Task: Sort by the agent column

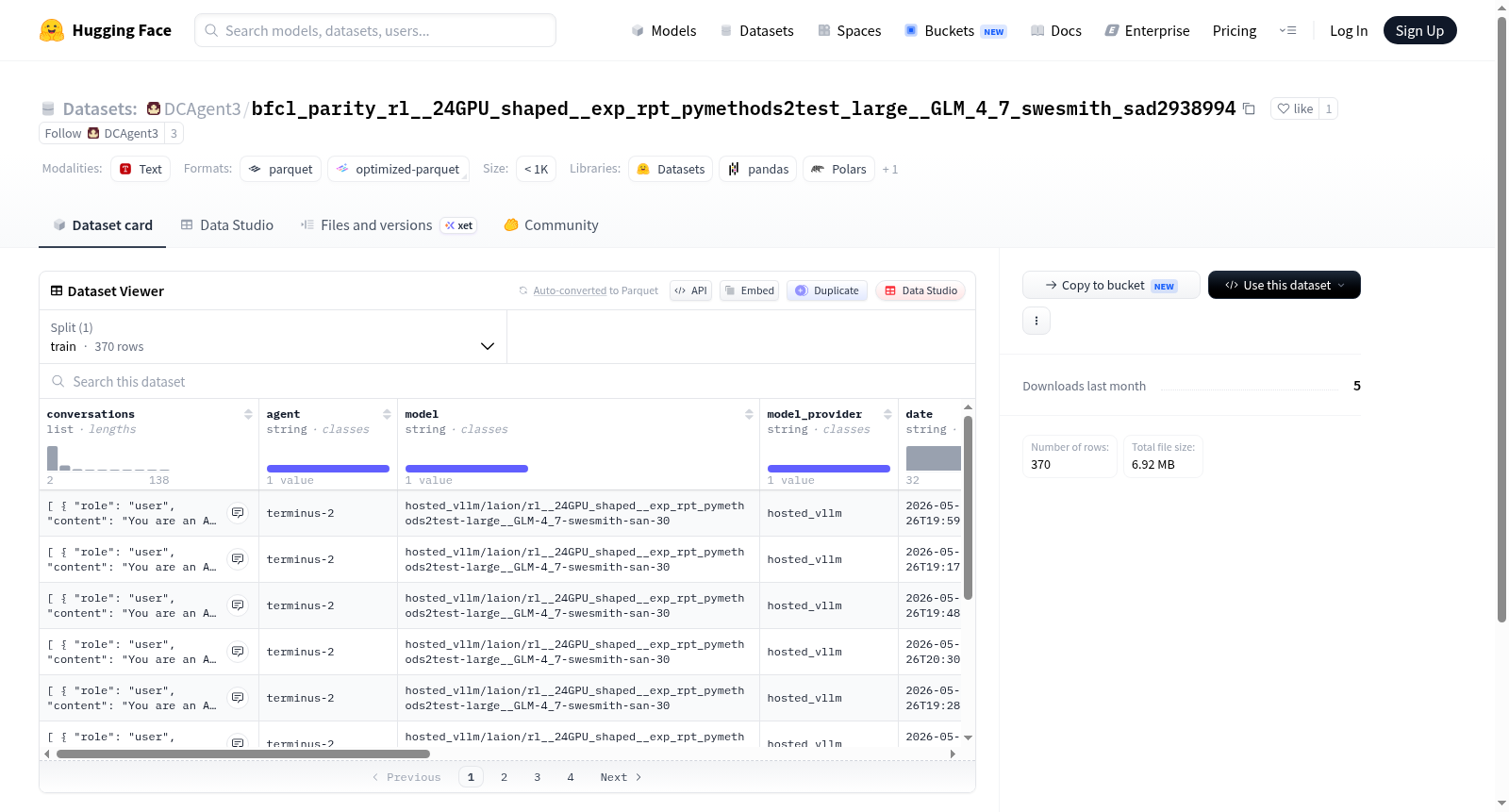Action: tap(387, 414)
